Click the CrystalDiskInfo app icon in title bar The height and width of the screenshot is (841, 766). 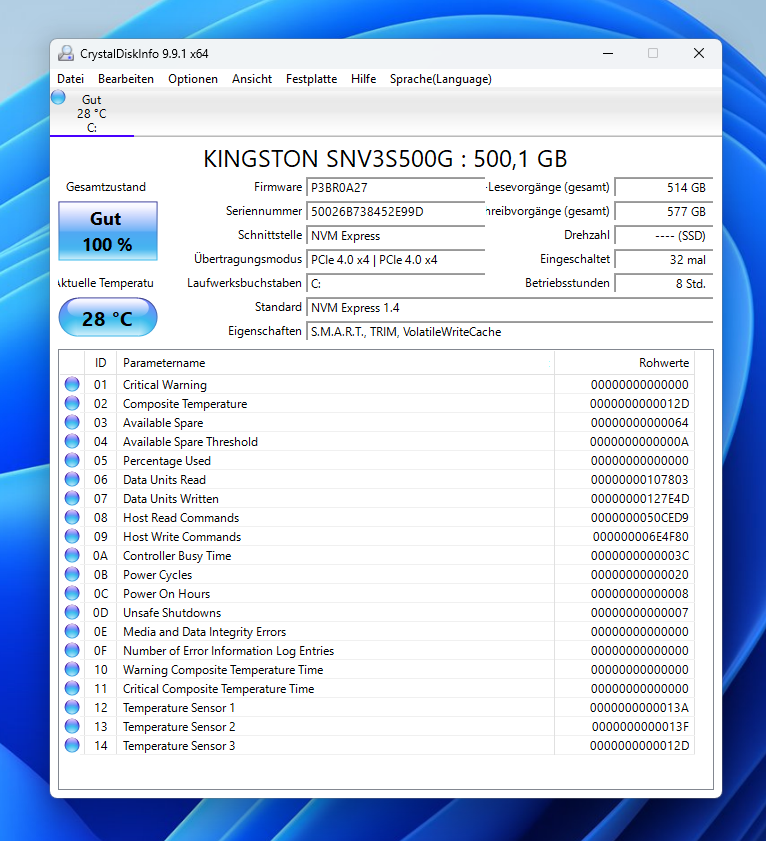(65, 53)
